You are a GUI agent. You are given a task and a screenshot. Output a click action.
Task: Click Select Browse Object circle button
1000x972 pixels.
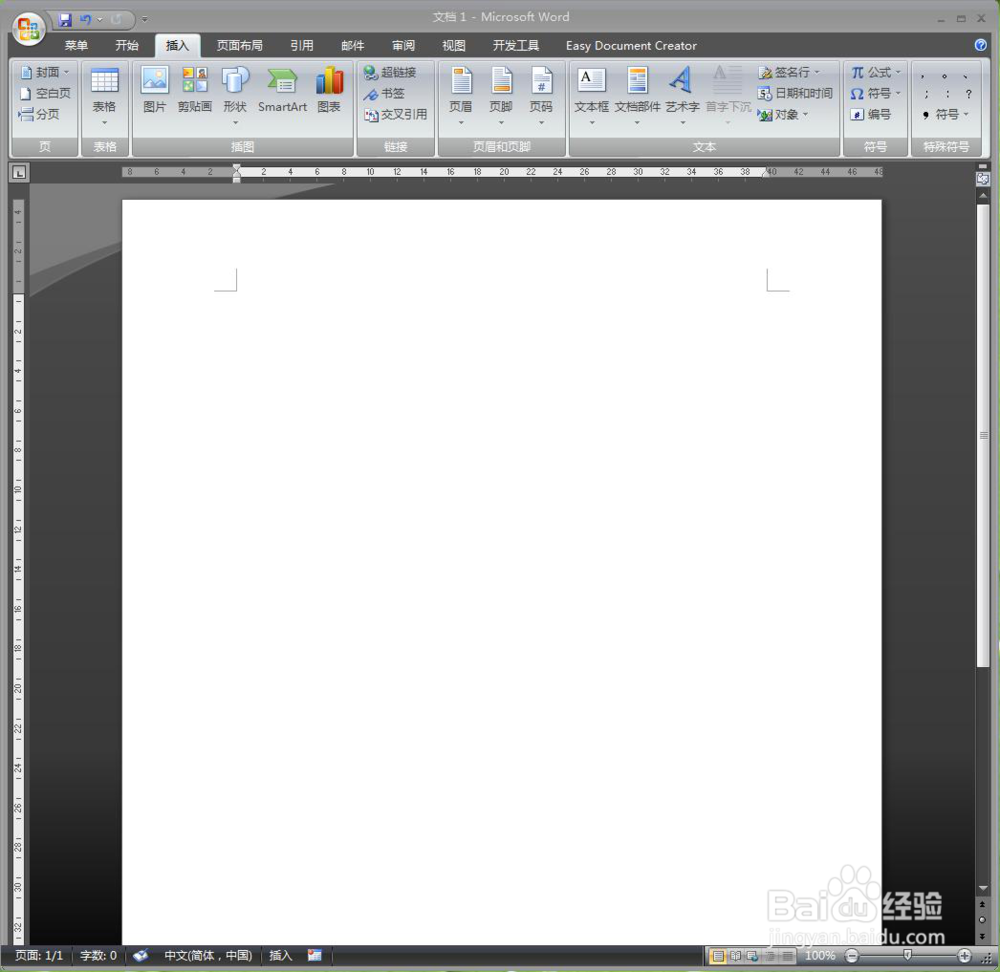coord(983,920)
